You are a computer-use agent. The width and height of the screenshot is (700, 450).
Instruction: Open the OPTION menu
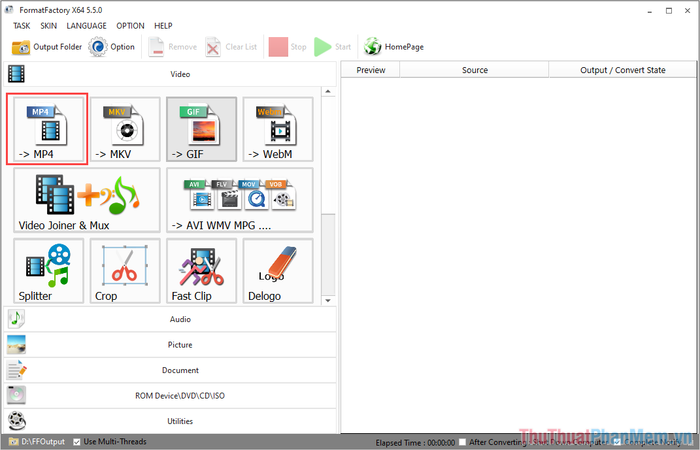(130, 26)
